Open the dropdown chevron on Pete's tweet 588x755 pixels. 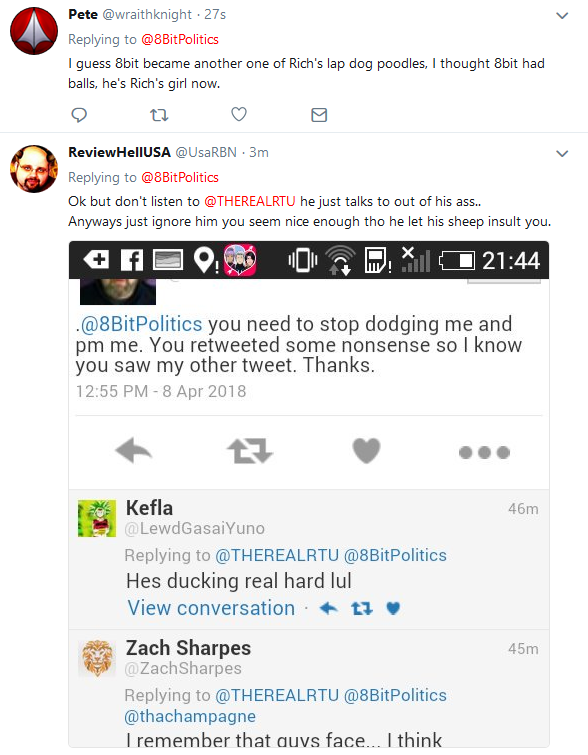coord(562,16)
